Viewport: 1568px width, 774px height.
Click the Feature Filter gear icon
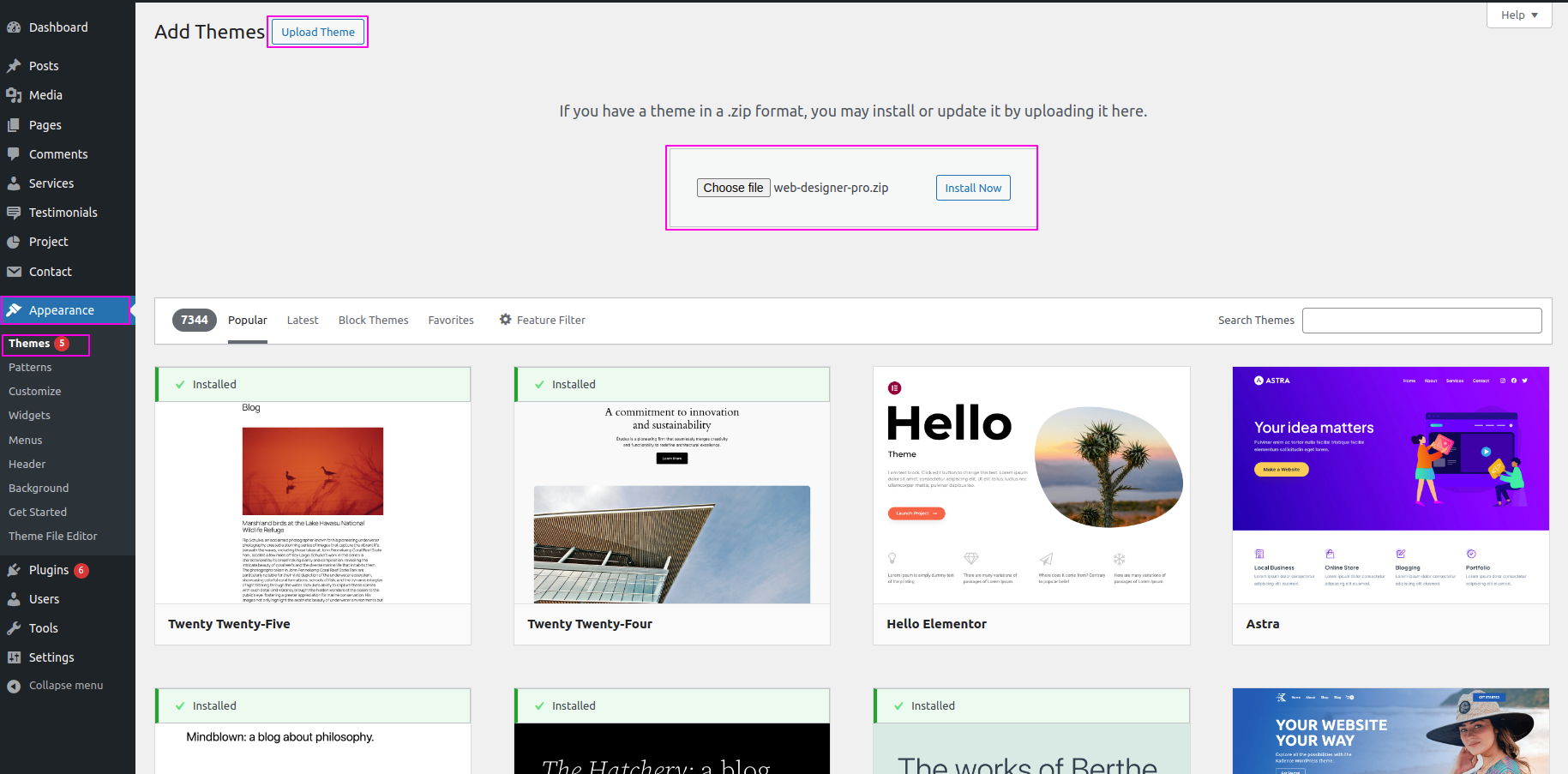tap(506, 320)
